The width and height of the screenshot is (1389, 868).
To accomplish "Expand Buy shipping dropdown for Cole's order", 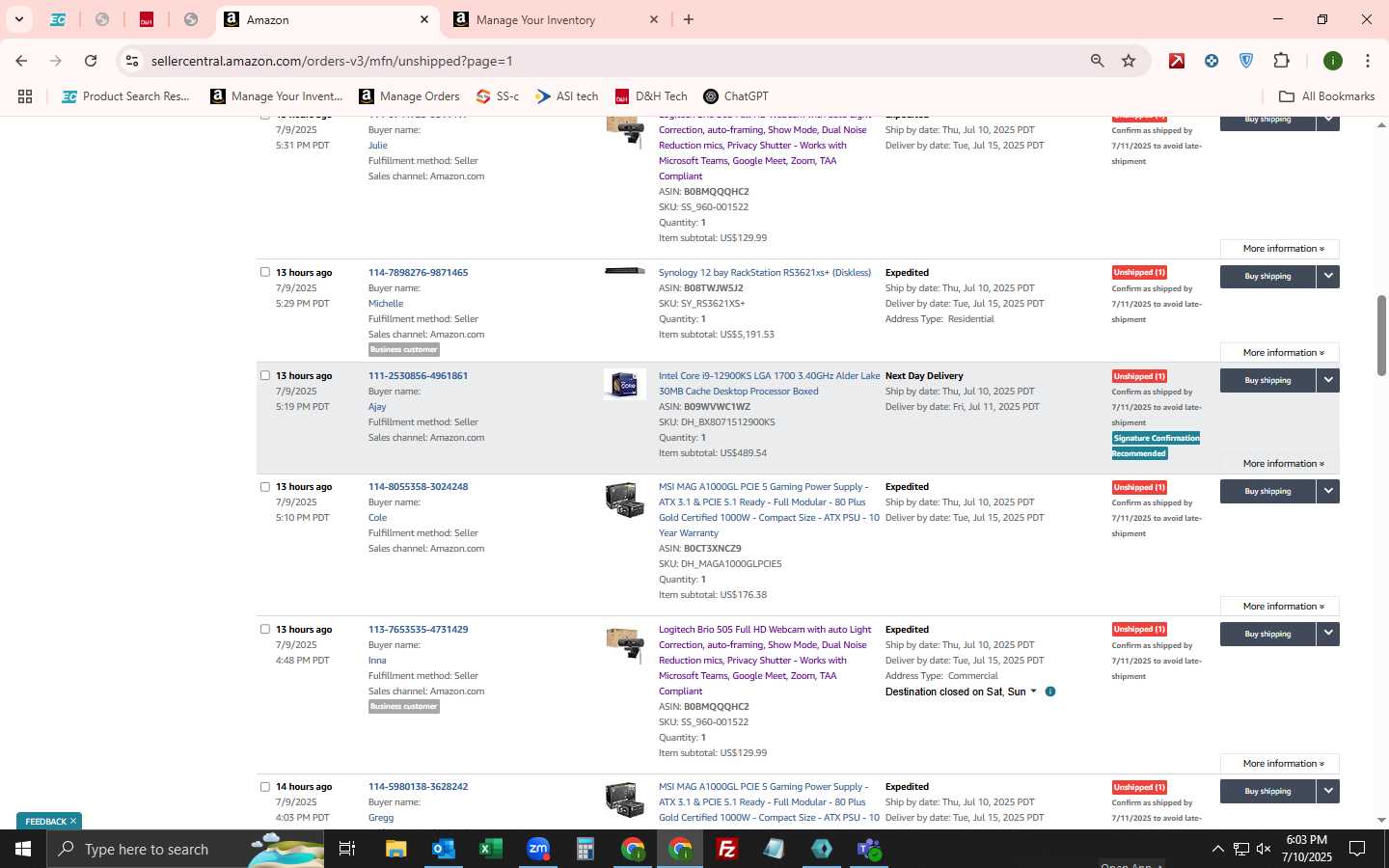I will point(1328,492).
